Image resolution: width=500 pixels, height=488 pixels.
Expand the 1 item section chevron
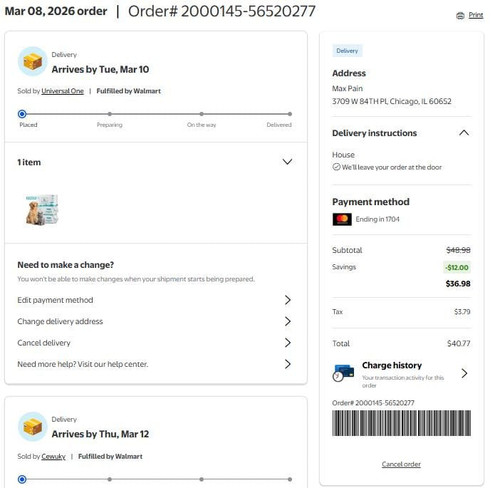point(287,162)
